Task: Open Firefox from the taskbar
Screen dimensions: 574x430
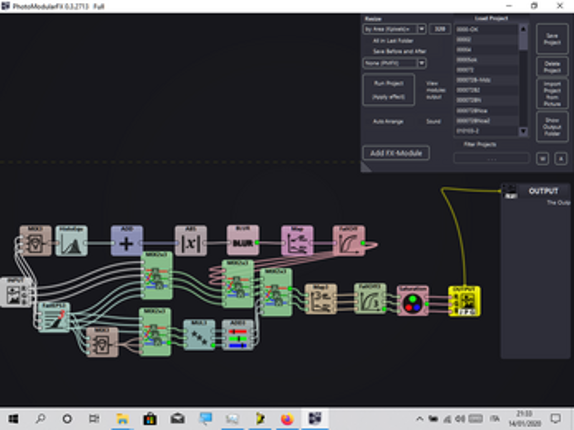Action: [x=287, y=418]
